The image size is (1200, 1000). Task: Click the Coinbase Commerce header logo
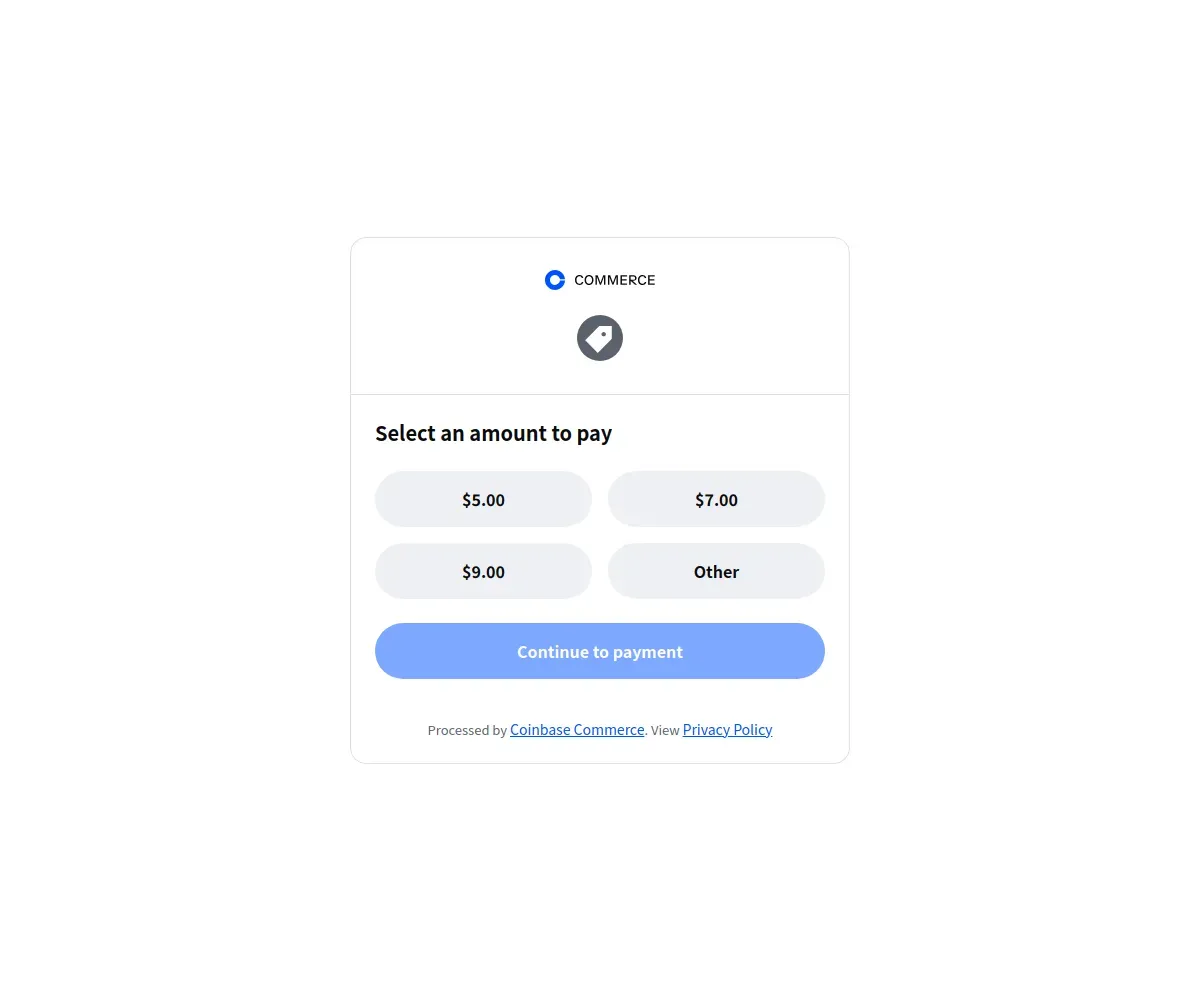tap(600, 280)
